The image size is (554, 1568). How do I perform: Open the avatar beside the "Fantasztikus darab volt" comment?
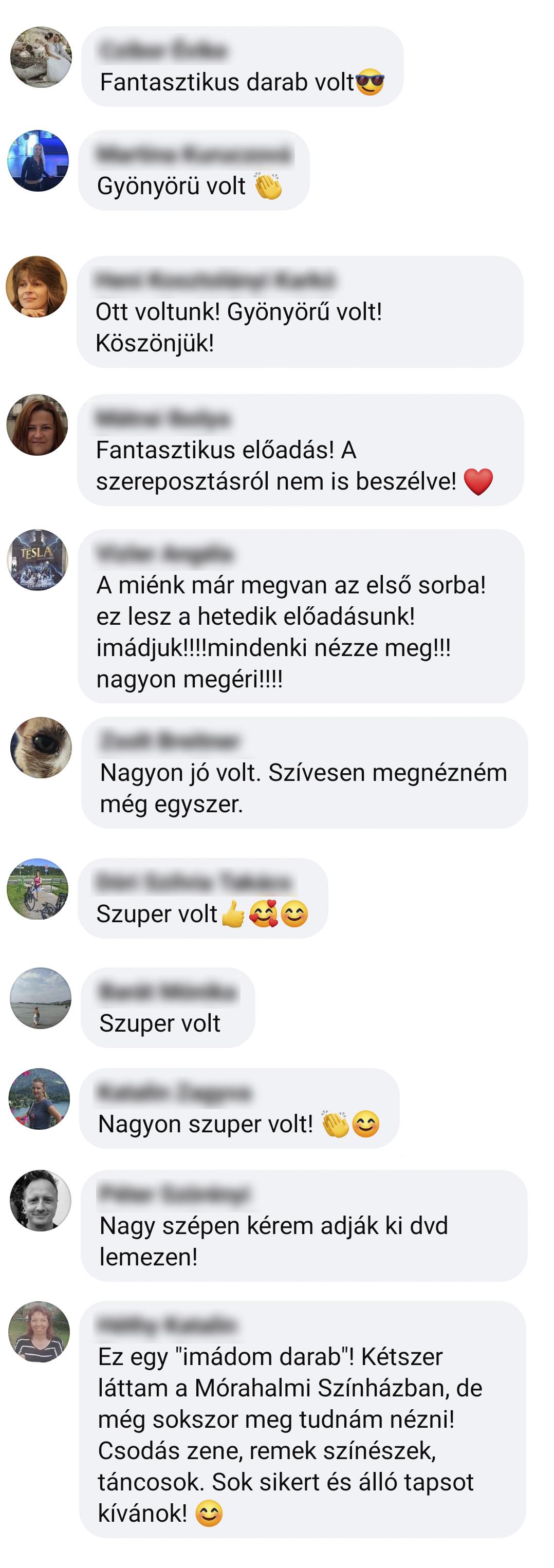[x=41, y=57]
